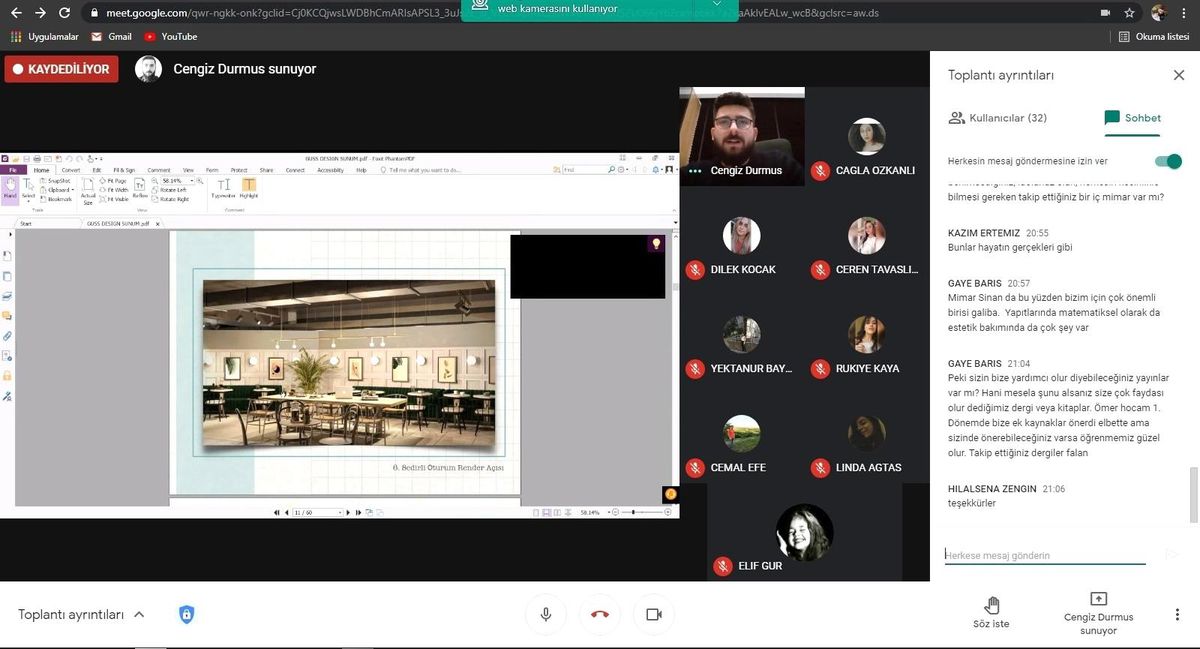Close the Toplantı ayrıntıları side panel

tap(1178, 75)
